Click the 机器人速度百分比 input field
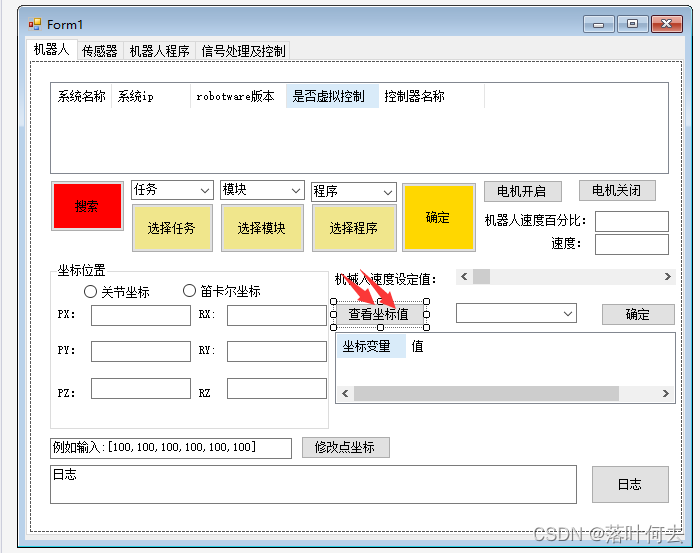 [632, 221]
